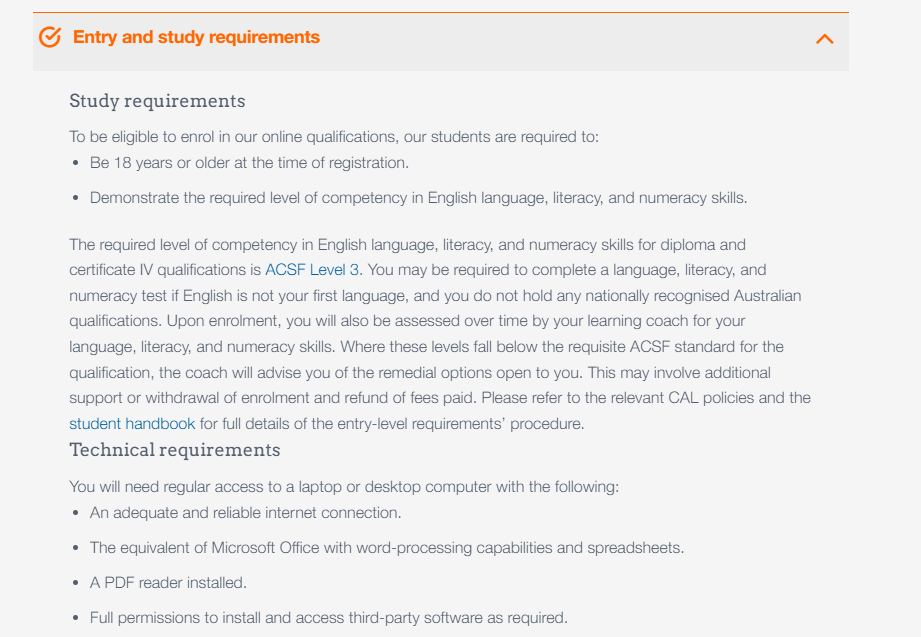Click the bullet dot before "A PDF reader installed"
This screenshot has width=921, height=637.
[76, 583]
